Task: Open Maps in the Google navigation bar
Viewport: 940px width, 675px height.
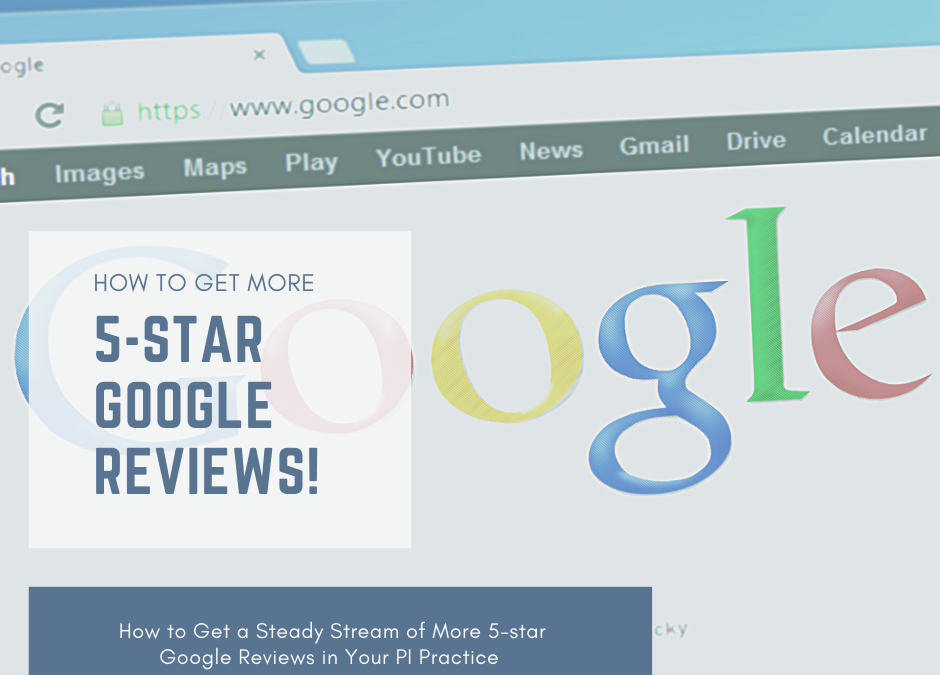Action: click(215, 167)
